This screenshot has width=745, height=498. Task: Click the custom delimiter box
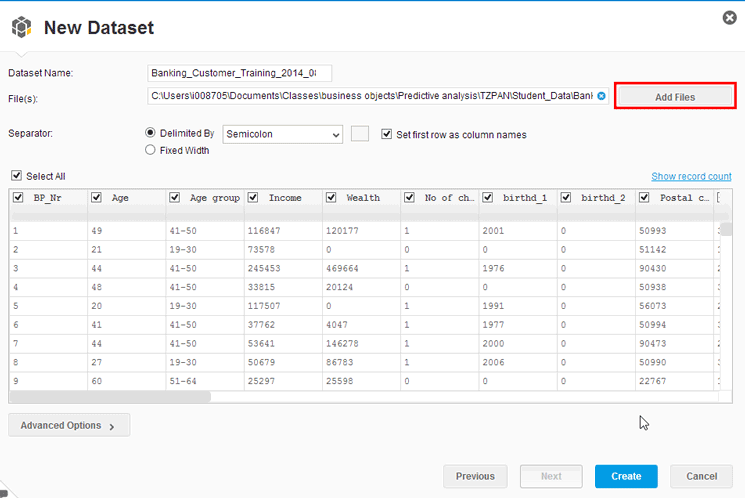click(x=360, y=134)
